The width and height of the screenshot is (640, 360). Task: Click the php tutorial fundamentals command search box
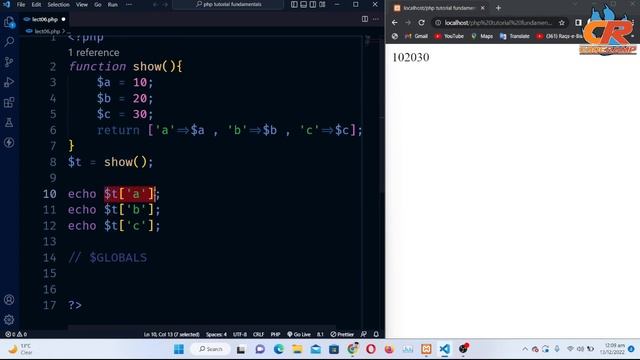pyautogui.click(x=228, y=4)
